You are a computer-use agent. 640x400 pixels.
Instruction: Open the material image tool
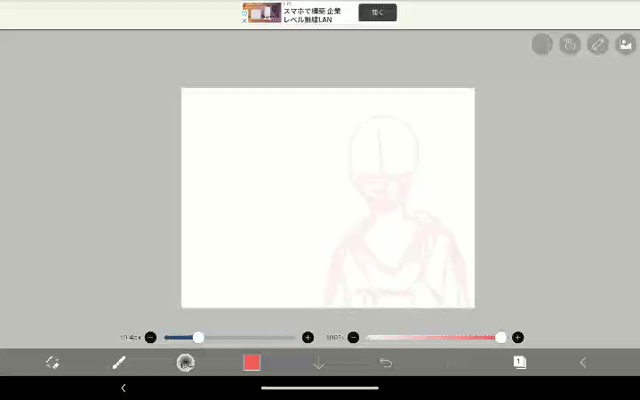point(626,44)
